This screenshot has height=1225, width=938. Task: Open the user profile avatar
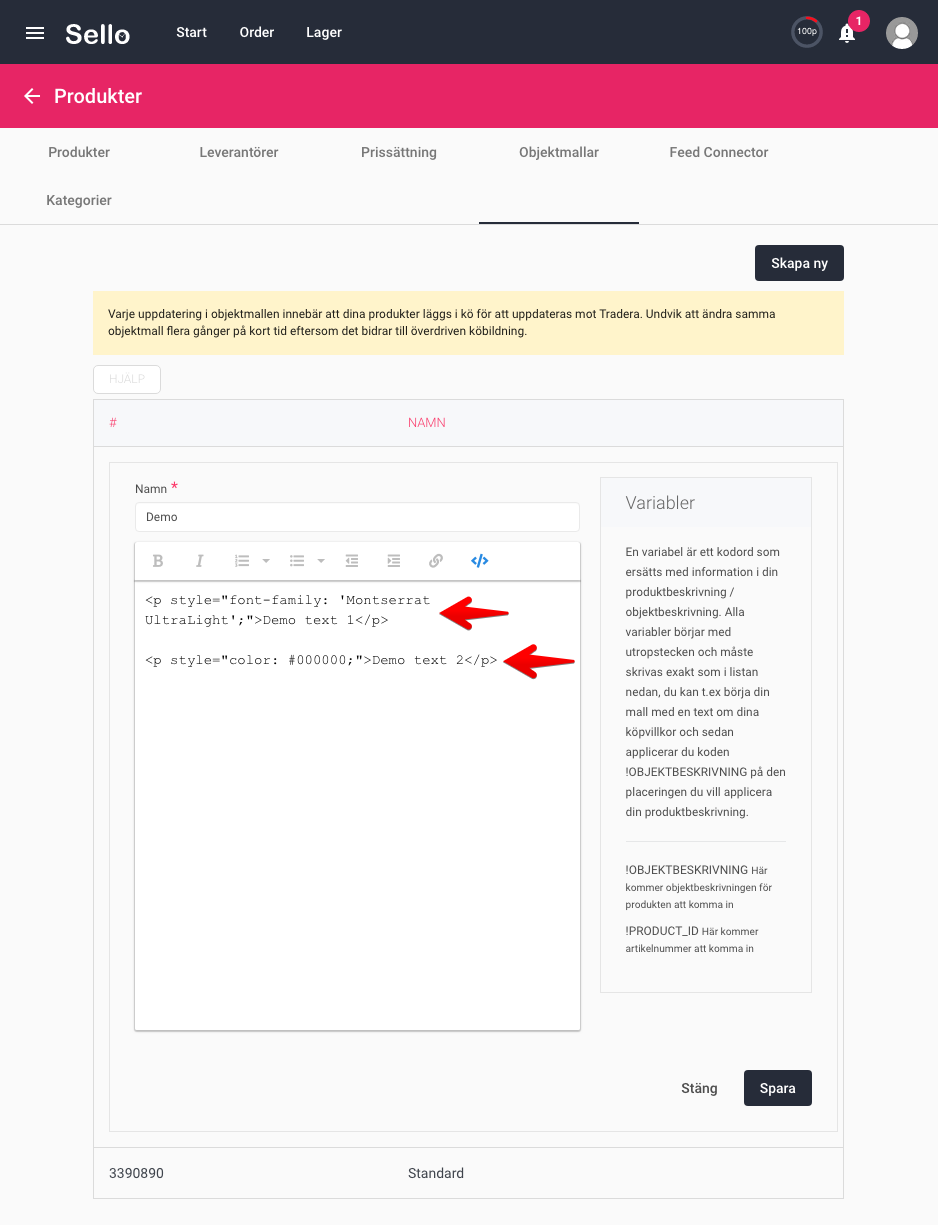902,33
